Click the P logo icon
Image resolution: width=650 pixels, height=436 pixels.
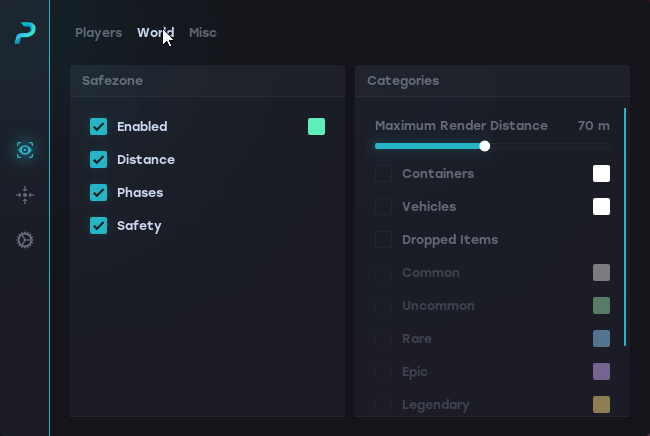[25, 34]
